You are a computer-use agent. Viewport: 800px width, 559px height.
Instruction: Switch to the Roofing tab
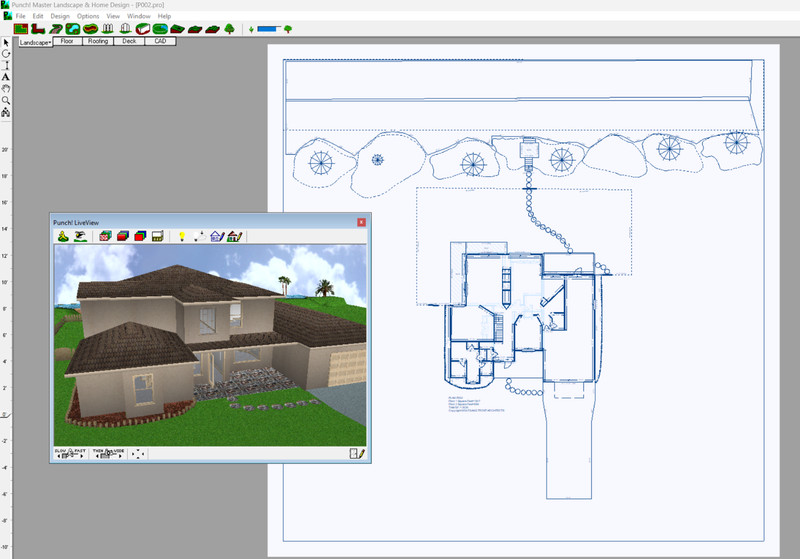(x=98, y=41)
